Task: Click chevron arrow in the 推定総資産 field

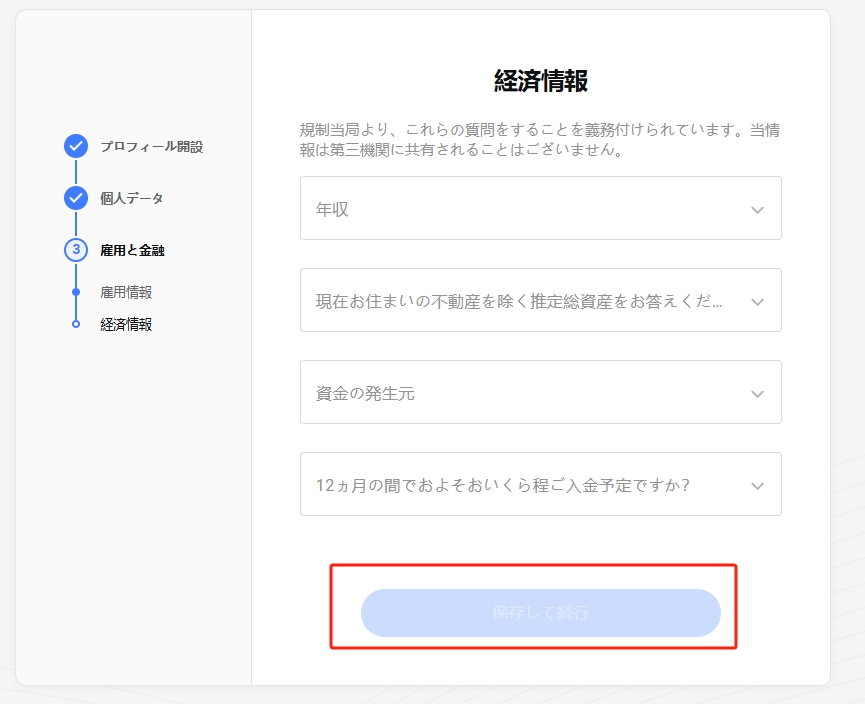Action: point(757,302)
